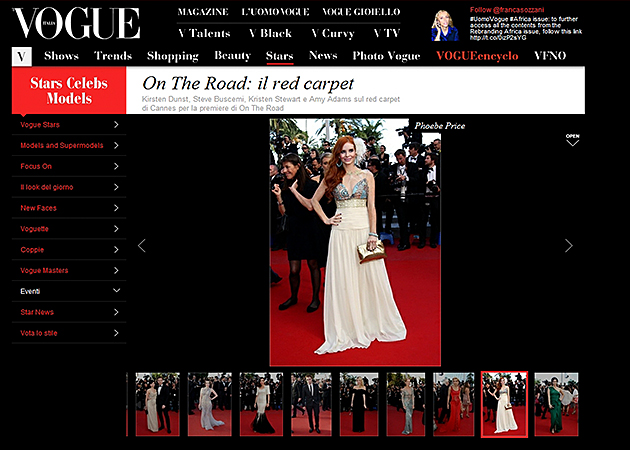630x450 pixels.
Task: Go to previous photo with left arrow
Action: coord(141,245)
